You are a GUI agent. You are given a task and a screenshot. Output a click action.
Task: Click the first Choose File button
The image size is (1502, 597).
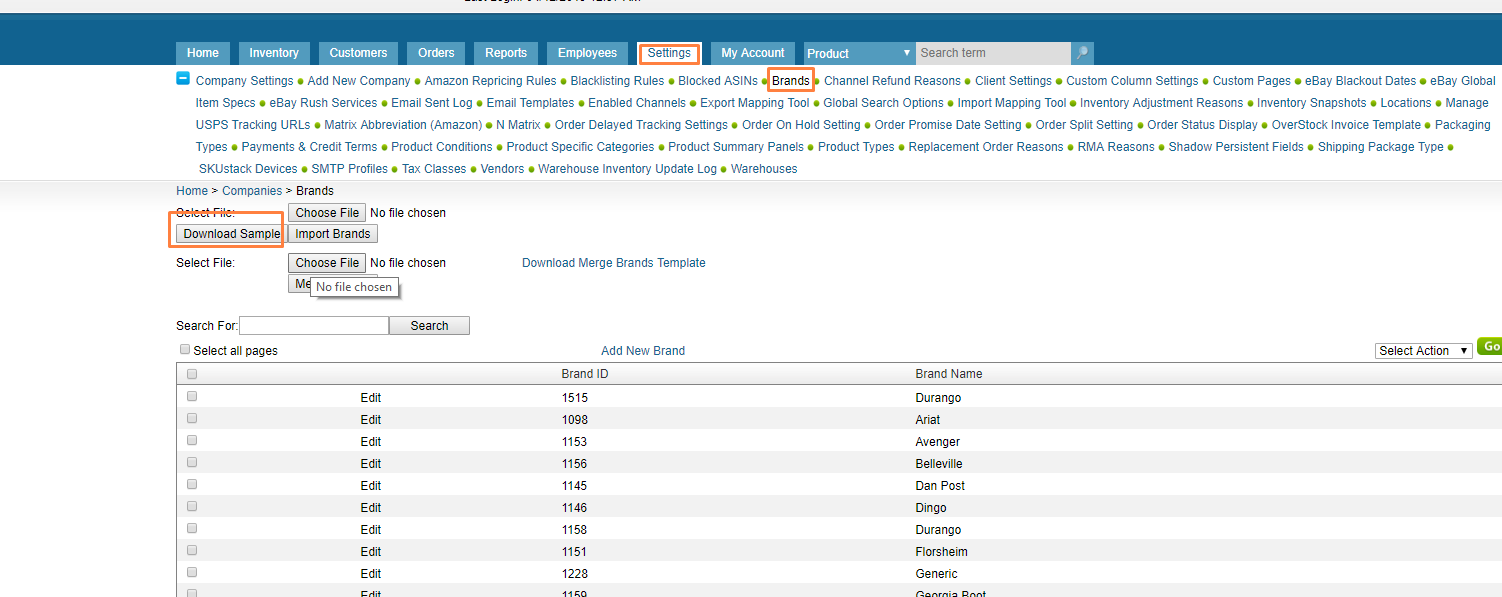(x=327, y=213)
